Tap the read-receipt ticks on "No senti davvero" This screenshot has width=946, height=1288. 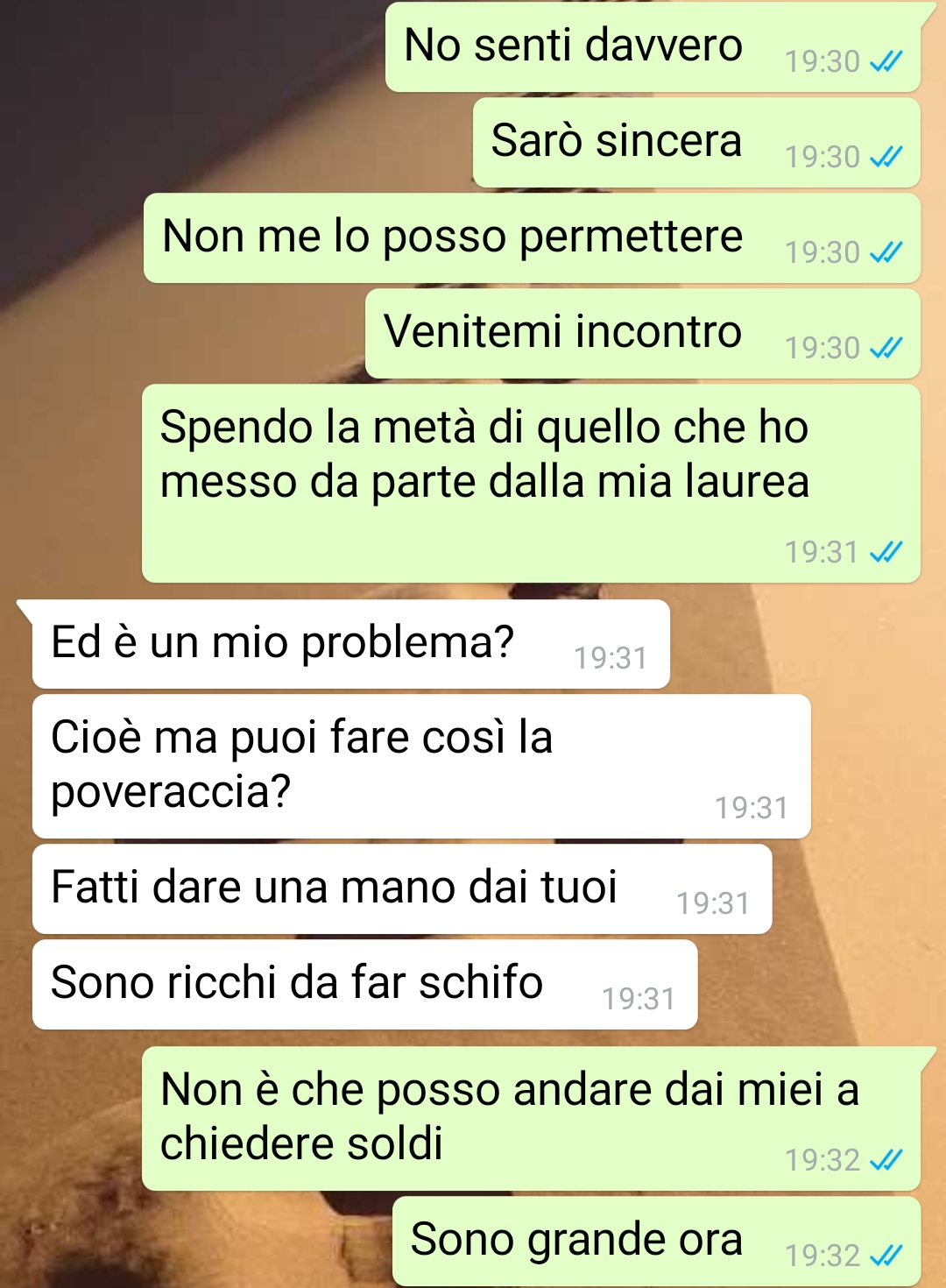point(886,61)
